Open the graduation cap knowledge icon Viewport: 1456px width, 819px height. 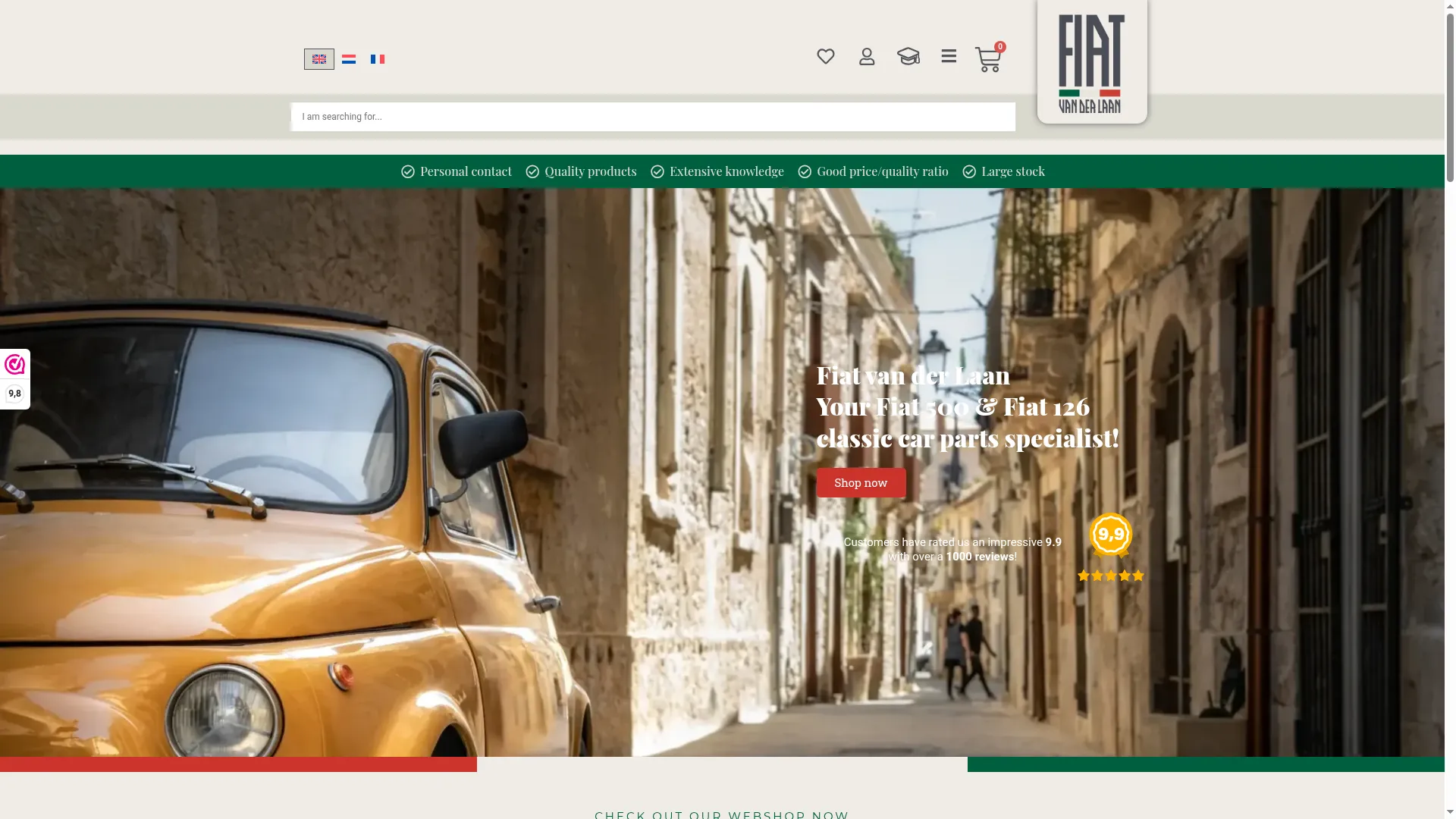click(908, 56)
